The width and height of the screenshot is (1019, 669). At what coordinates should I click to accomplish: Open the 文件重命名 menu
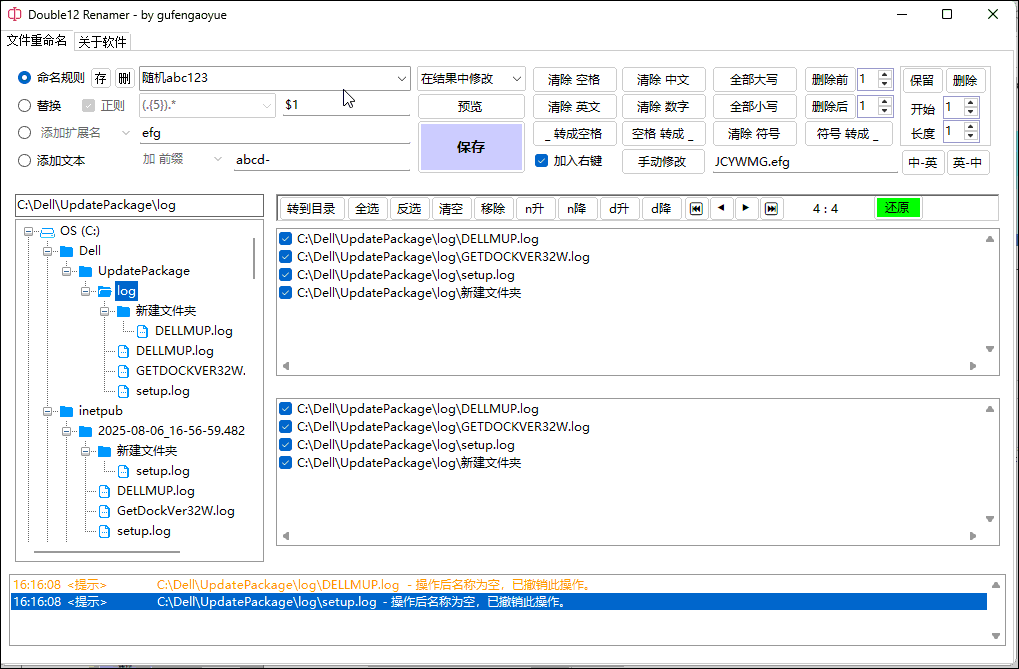pos(37,41)
